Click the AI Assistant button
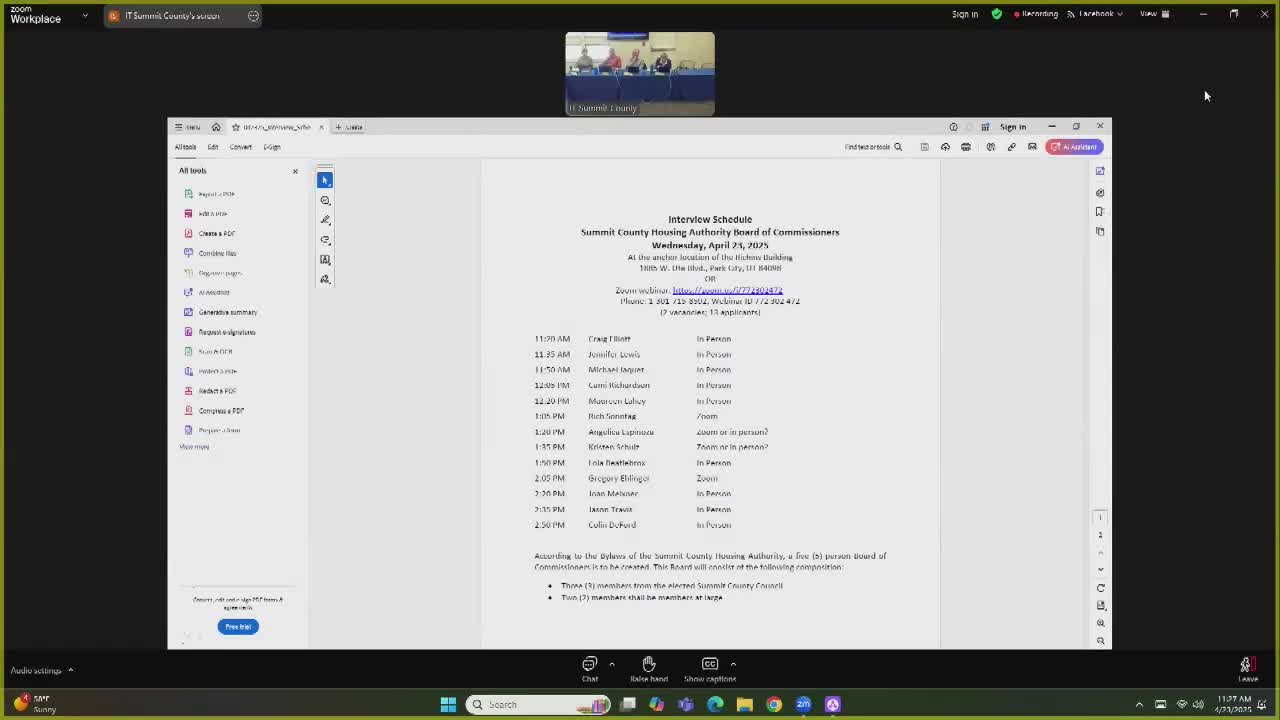This screenshot has width=1280, height=720. (1074, 147)
